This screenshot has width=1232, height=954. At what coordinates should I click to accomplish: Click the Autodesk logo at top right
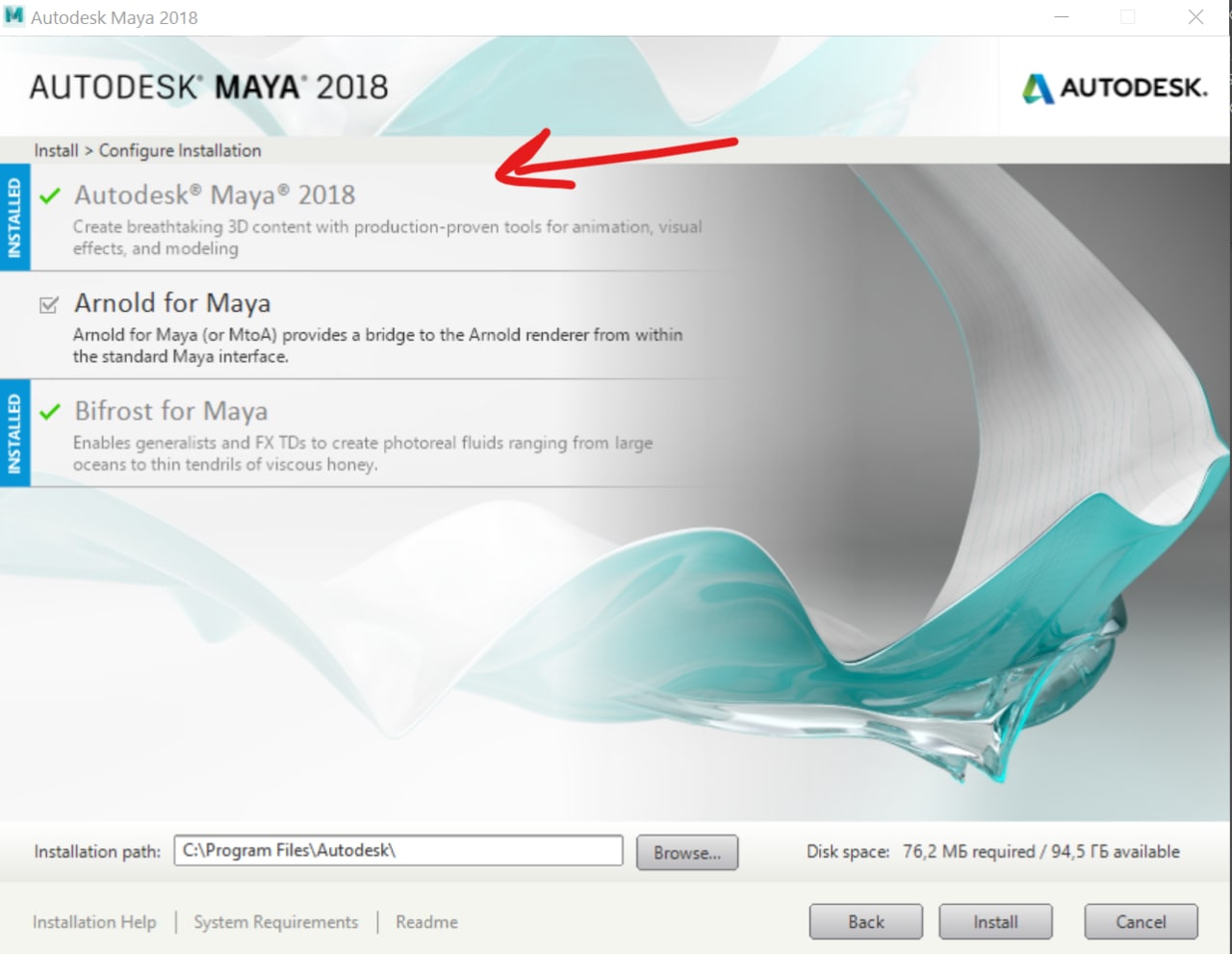pos(1115,88)
